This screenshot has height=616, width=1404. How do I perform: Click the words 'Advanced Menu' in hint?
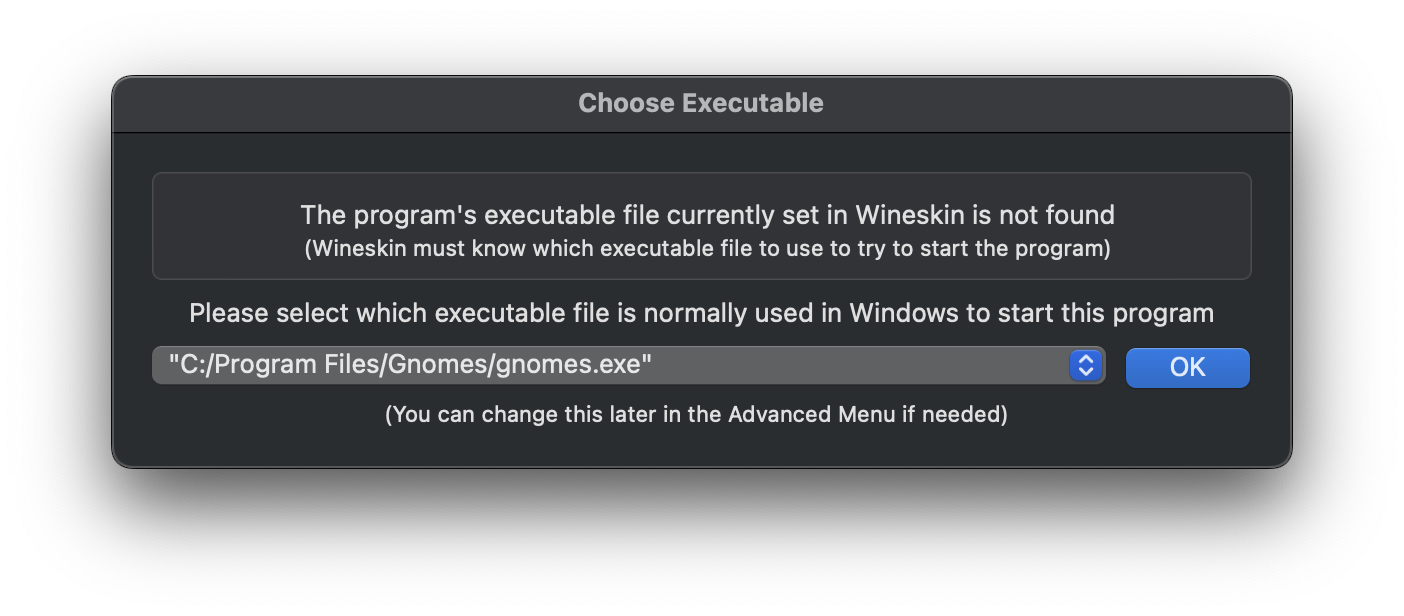pyautogui.click(x=811, y=414)
